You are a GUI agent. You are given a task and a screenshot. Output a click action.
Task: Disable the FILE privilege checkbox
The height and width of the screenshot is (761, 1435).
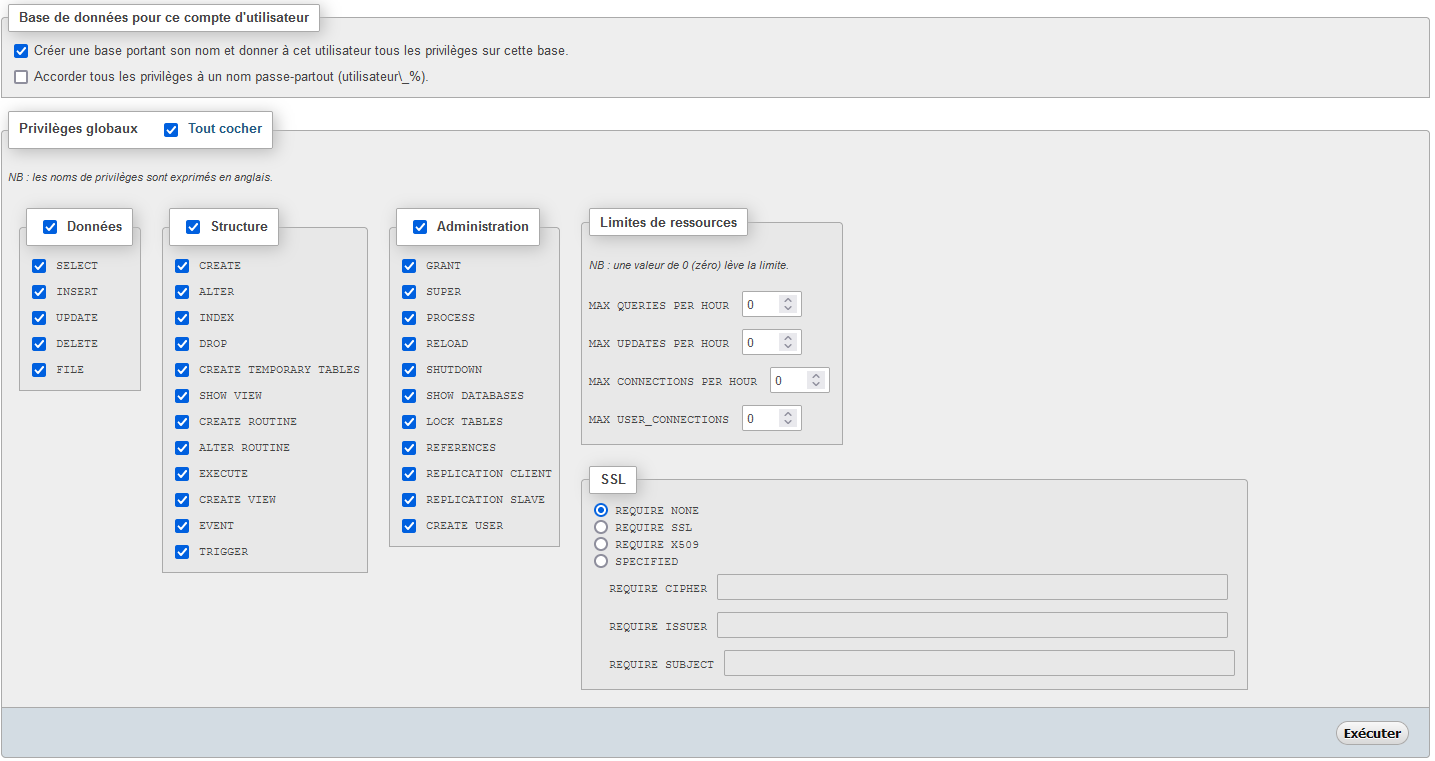point(39,370)
